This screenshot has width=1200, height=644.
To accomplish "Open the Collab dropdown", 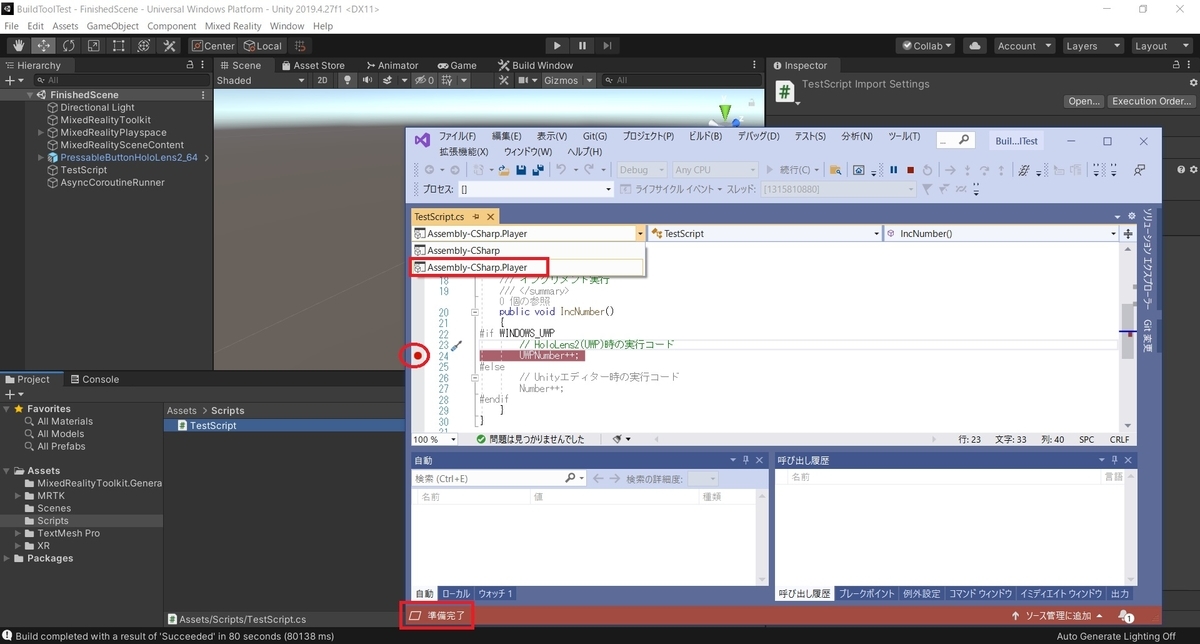I will (x=927, y=46).
